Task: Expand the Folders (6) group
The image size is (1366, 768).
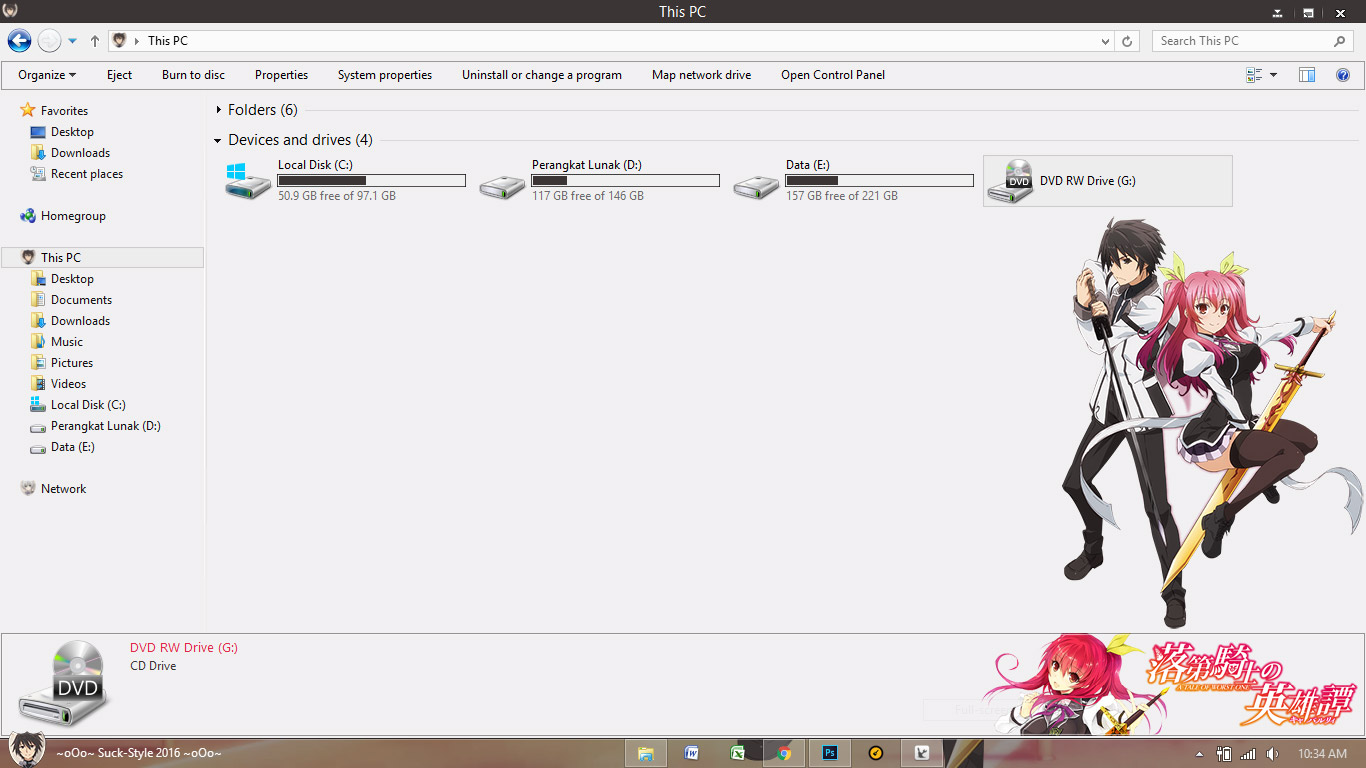Action: (x=219, y=110)
